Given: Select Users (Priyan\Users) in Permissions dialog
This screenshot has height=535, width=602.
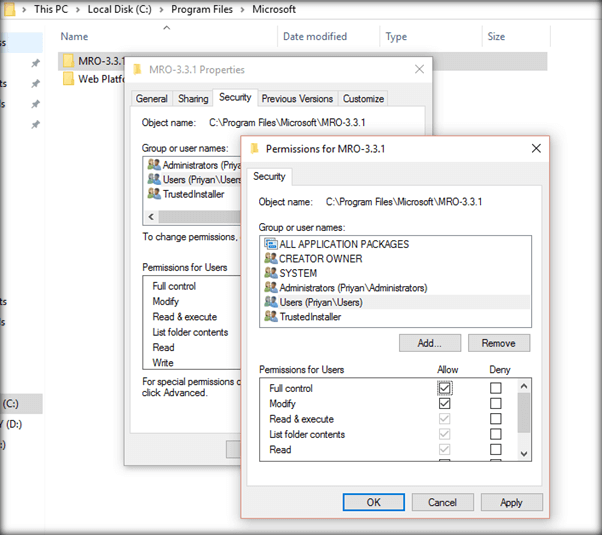Looking at the screenshot, I should [x=395, y=302].
